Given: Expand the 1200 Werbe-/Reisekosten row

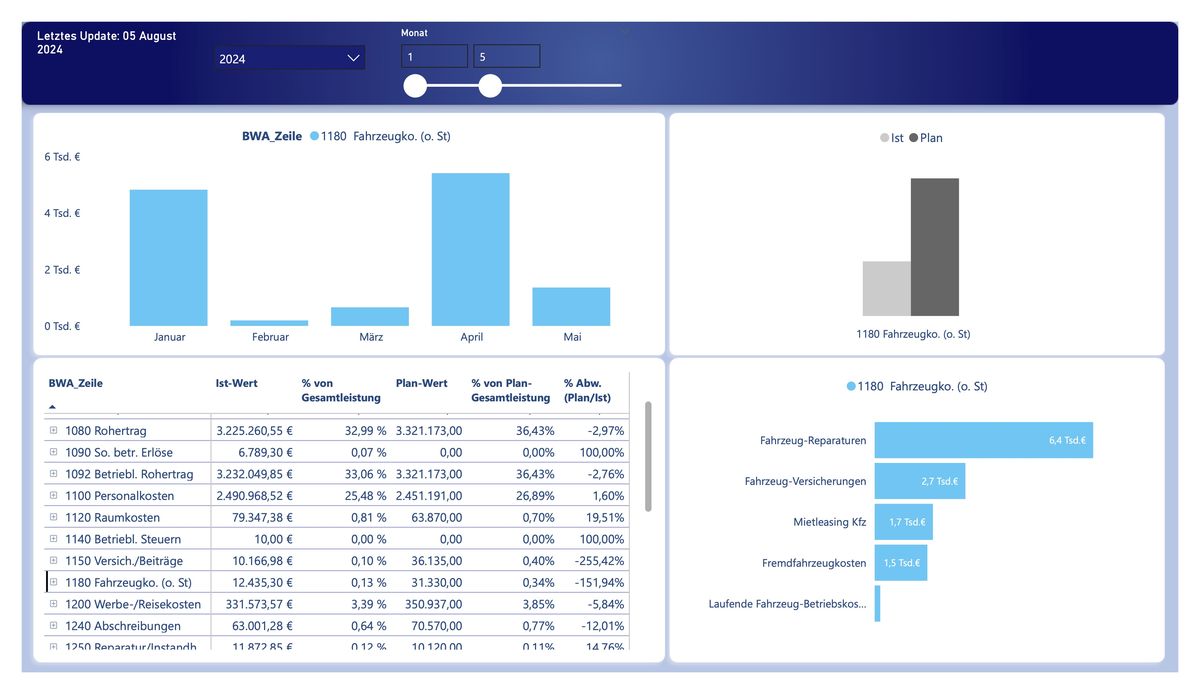Looking at the screenshot, I should click(54, 604).
